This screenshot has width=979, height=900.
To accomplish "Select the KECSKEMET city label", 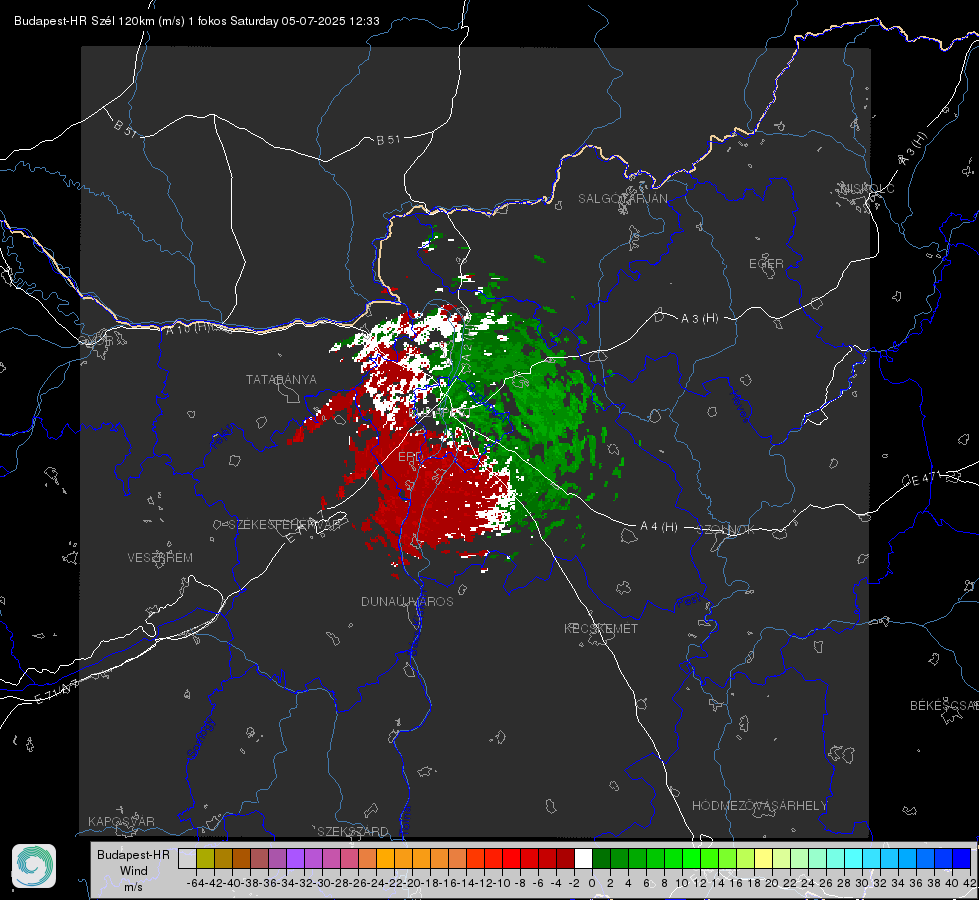I will (601, 629).
